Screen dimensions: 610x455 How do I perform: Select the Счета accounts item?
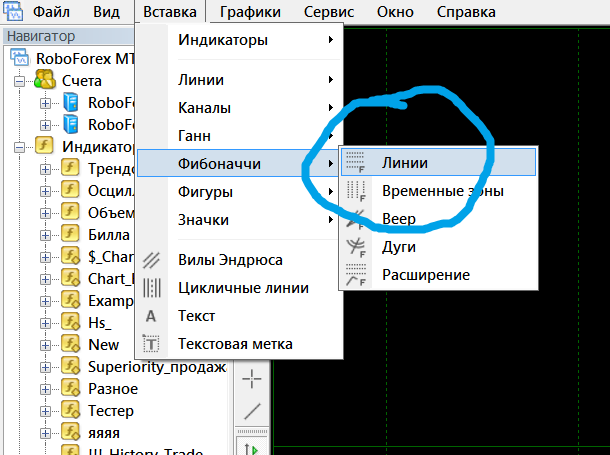point(82,81)
